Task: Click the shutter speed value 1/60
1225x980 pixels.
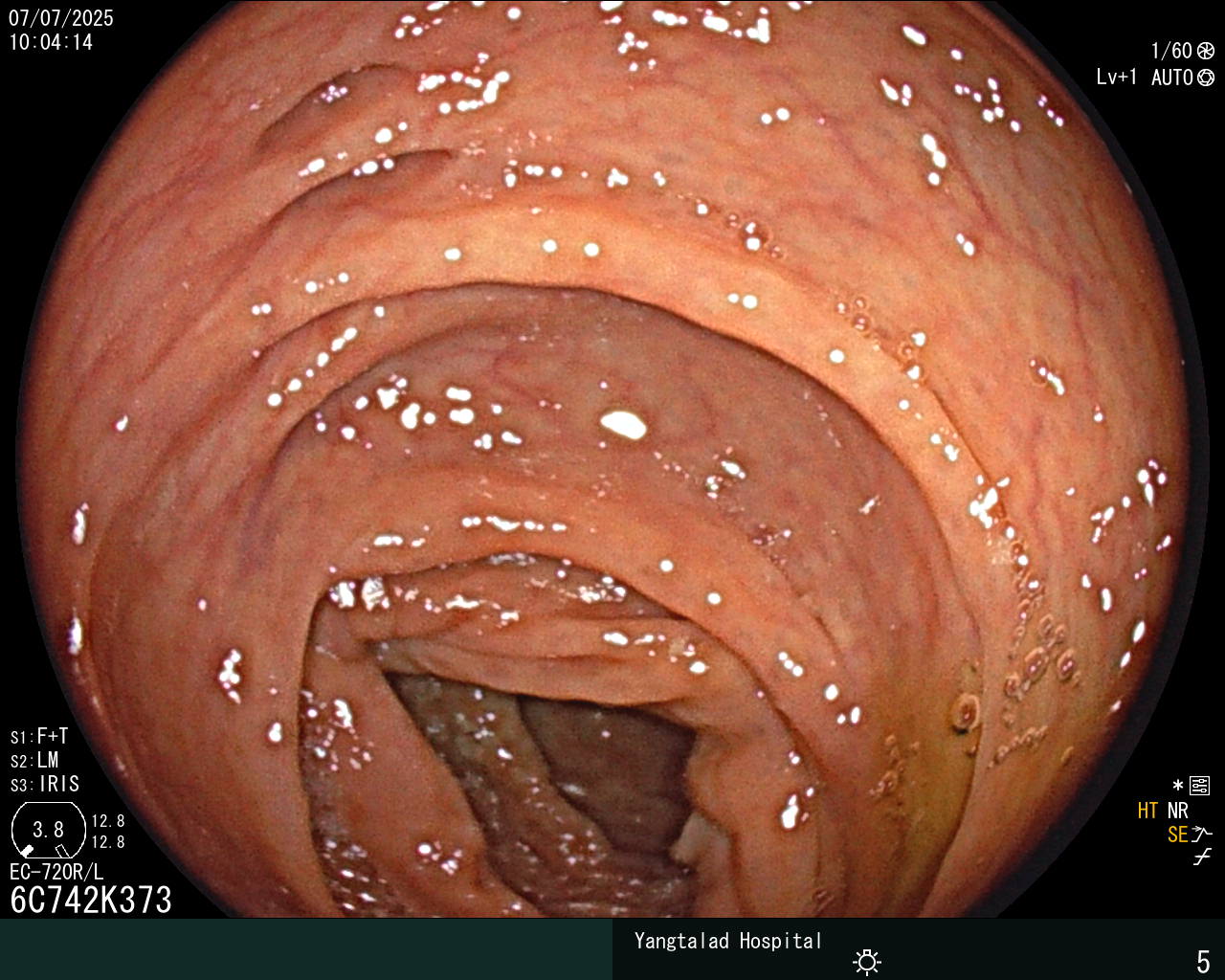Action: click(x=1171, y=51)
